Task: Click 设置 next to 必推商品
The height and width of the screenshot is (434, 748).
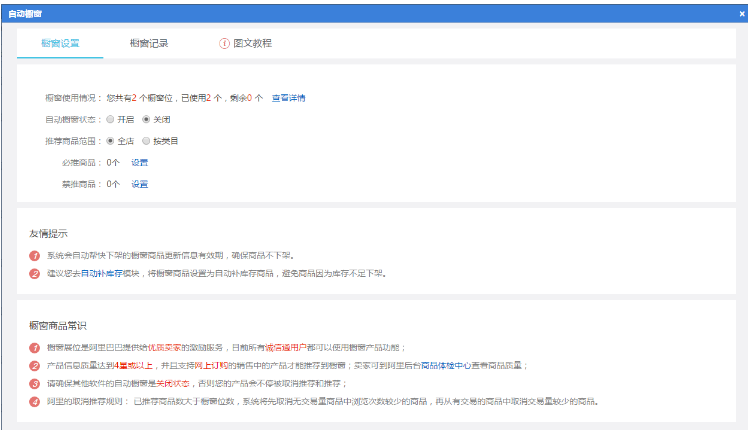Action: [139, 162]
